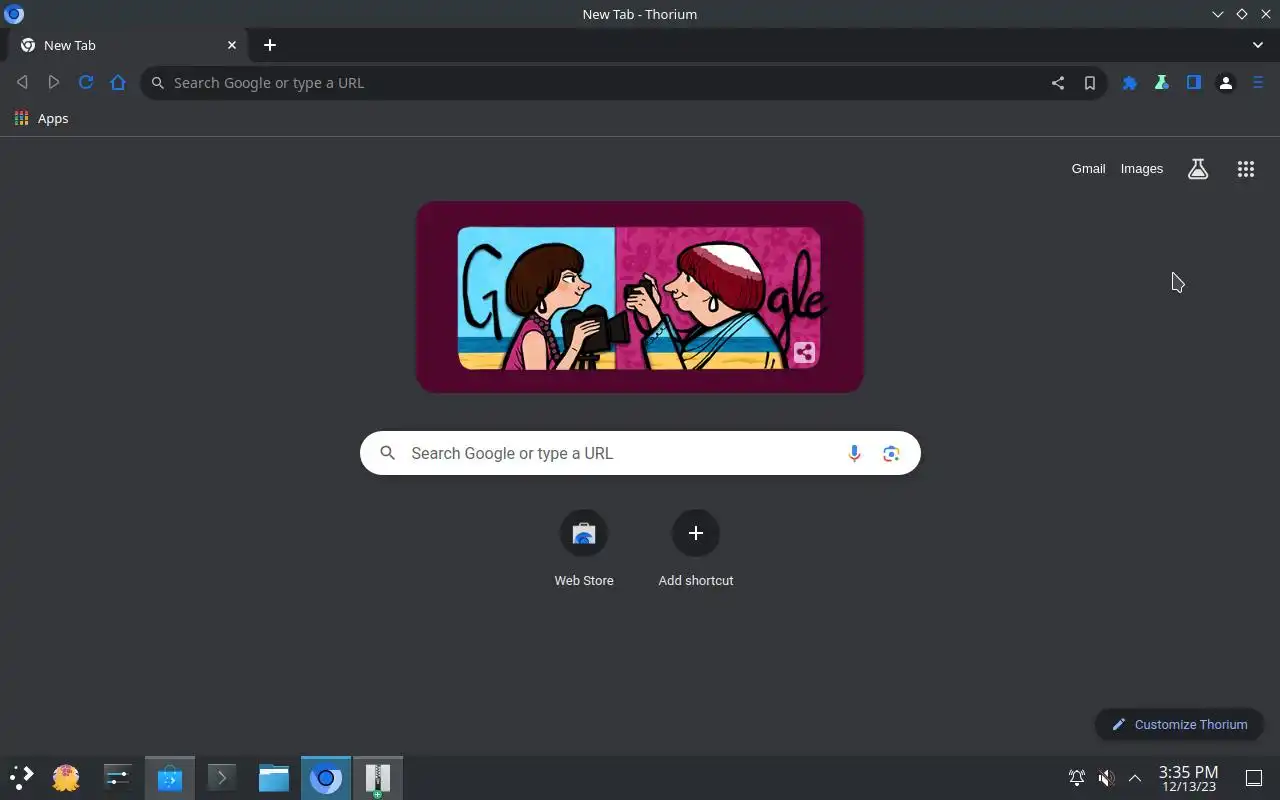Open the window menu icon in title bar
This screenshot has height=800, width=1280.
14,14
